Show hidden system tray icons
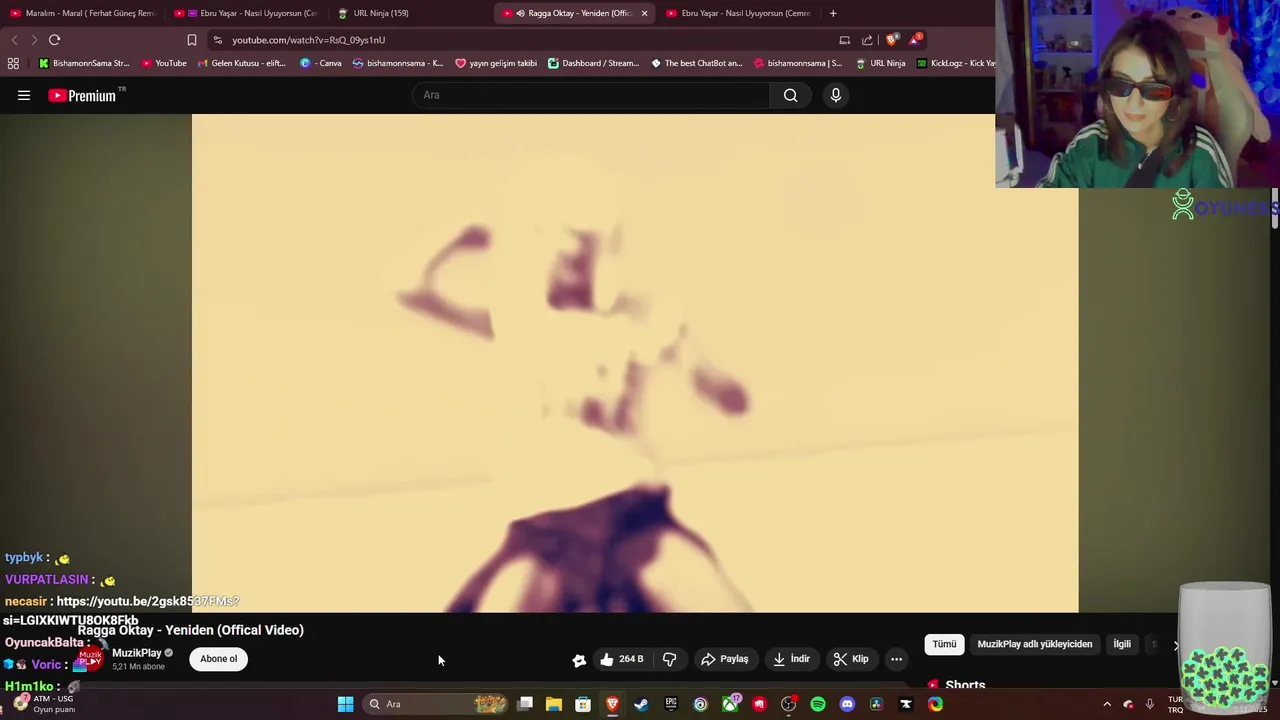Screen dimensions: 1280x720 (x=1107, y=704)
